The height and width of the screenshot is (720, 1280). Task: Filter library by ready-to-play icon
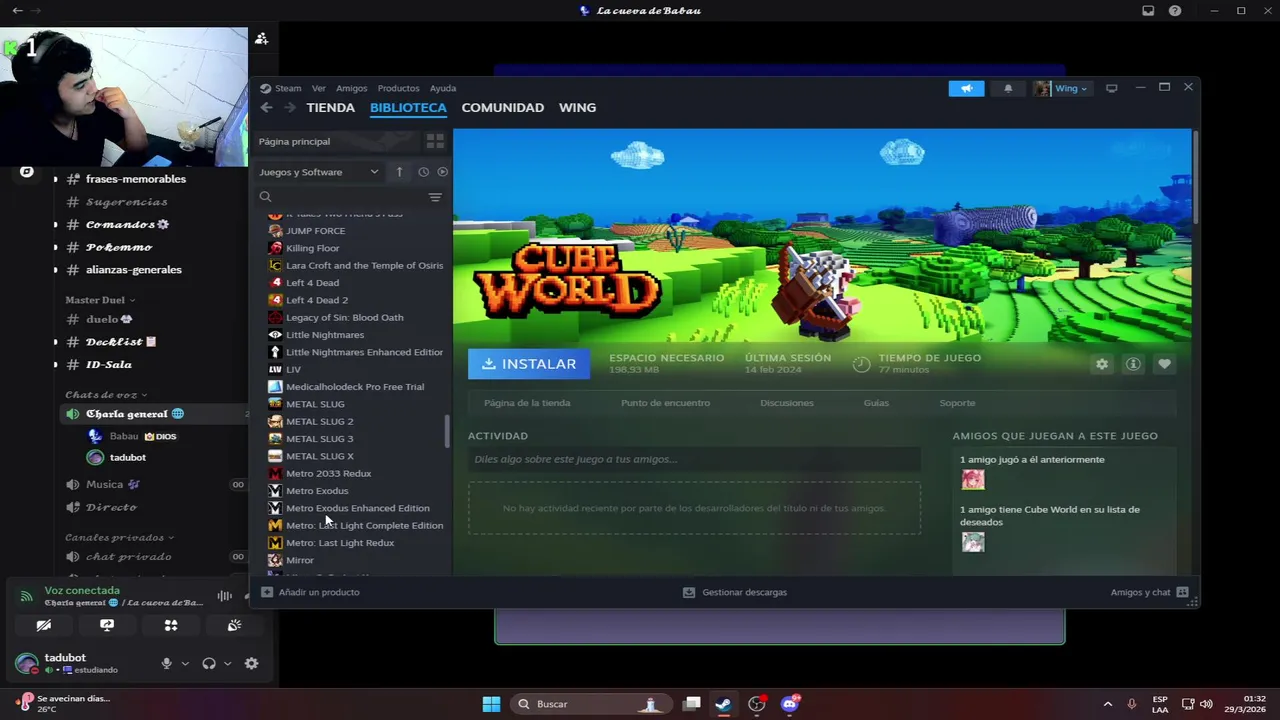point(442,172)
